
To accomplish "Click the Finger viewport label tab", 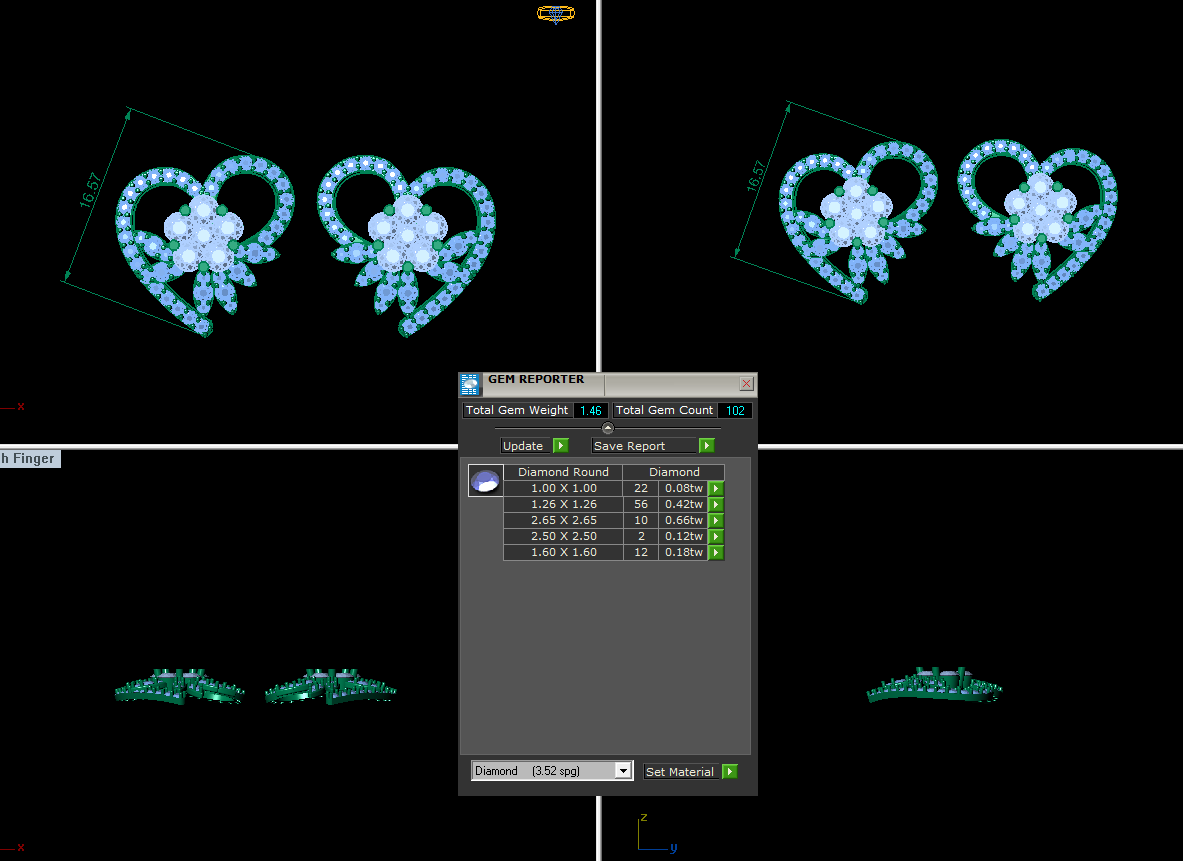I will [x=29, y=459].
